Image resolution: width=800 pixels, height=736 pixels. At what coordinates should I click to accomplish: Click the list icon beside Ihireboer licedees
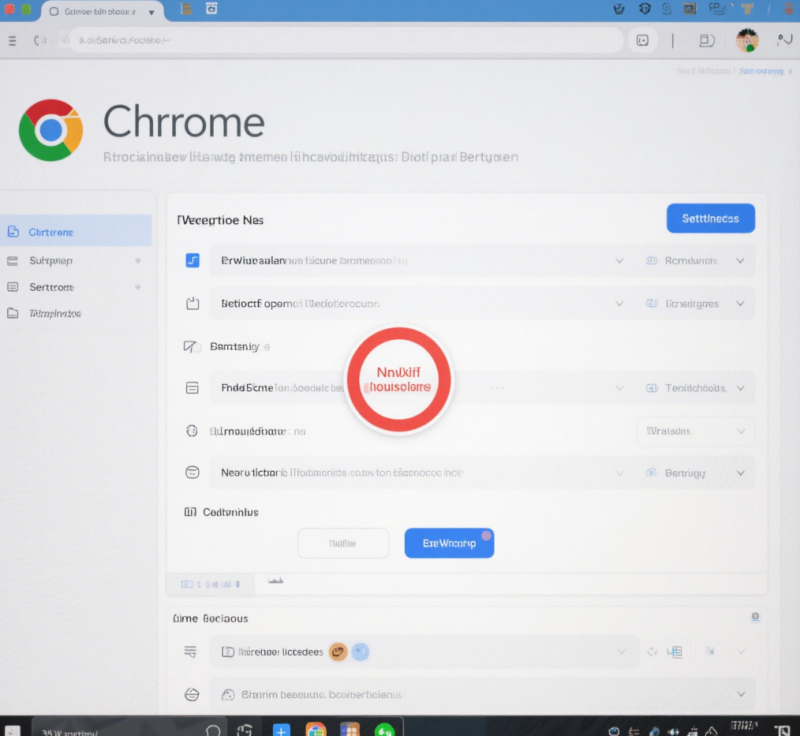tap(190, 651)
